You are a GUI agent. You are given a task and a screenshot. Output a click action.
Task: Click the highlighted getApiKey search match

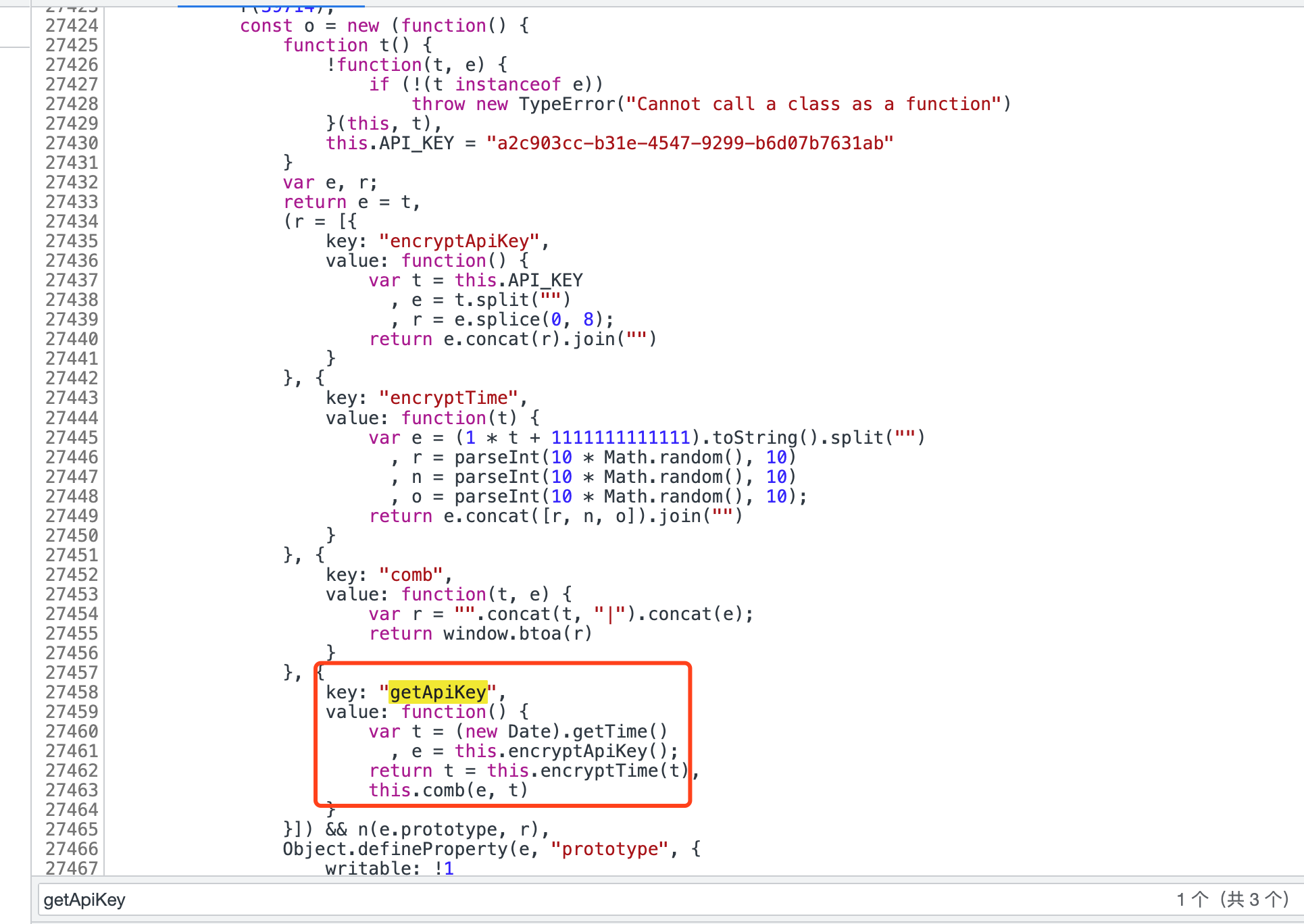438,692
